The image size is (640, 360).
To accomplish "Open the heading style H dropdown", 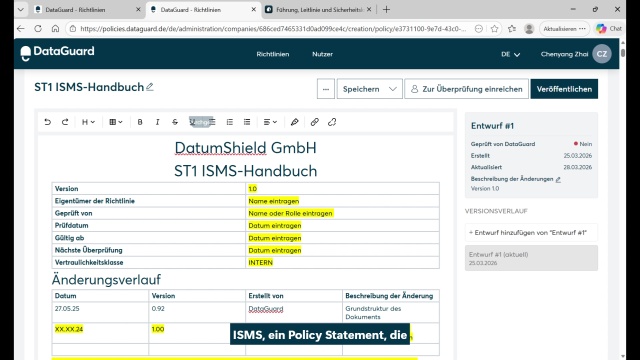I will 88,122.
